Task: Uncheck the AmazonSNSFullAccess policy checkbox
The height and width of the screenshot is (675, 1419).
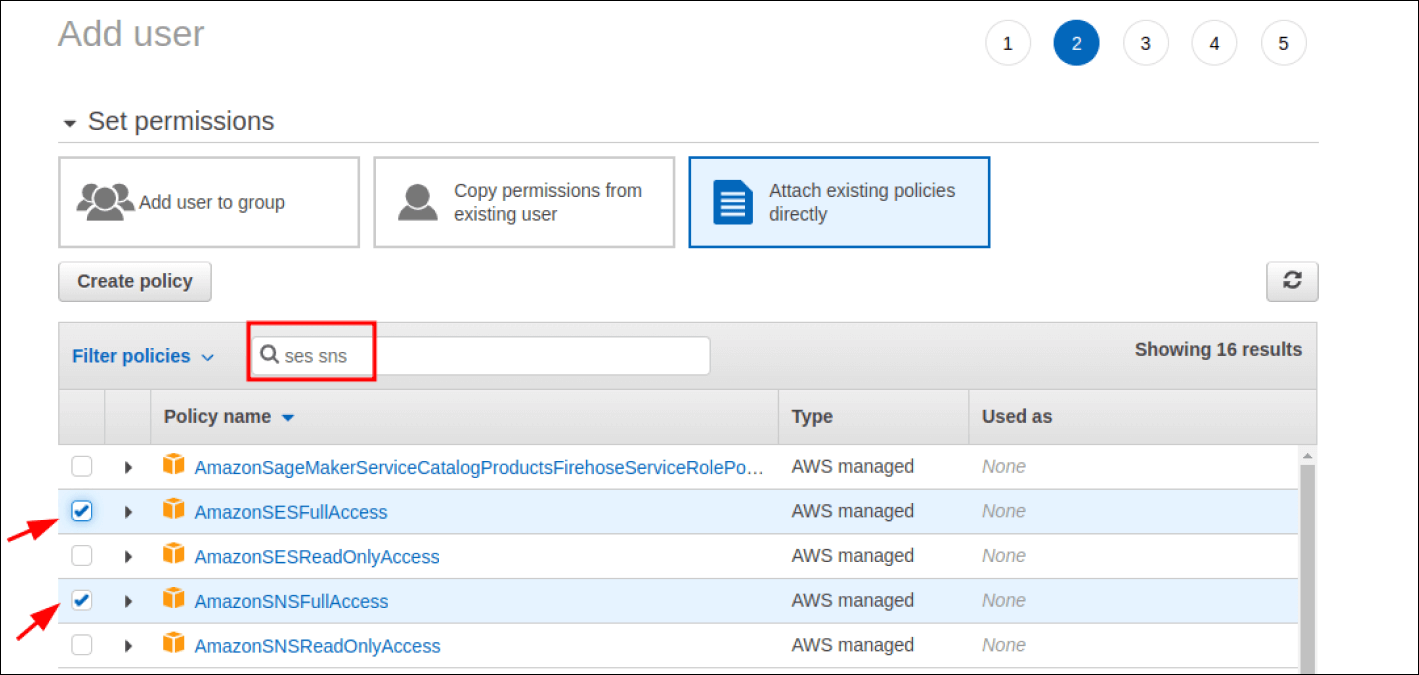Action: click(x=82, y=600)
